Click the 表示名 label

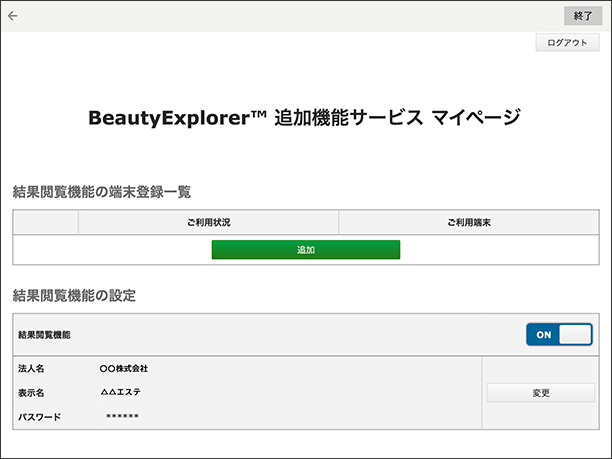[31, 393]
